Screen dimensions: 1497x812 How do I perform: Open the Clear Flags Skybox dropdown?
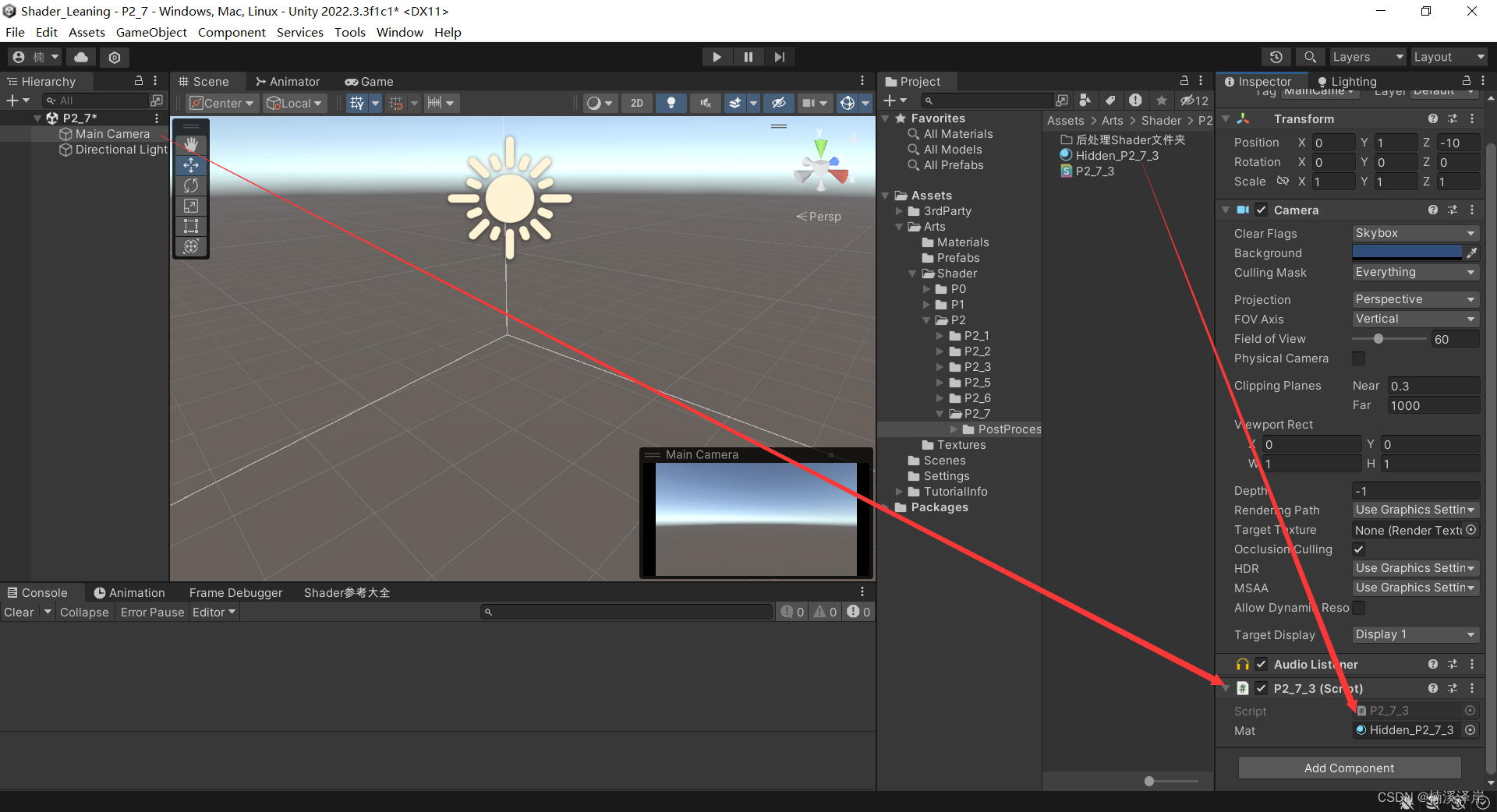pyautogui.click(x=1414, y=233)
